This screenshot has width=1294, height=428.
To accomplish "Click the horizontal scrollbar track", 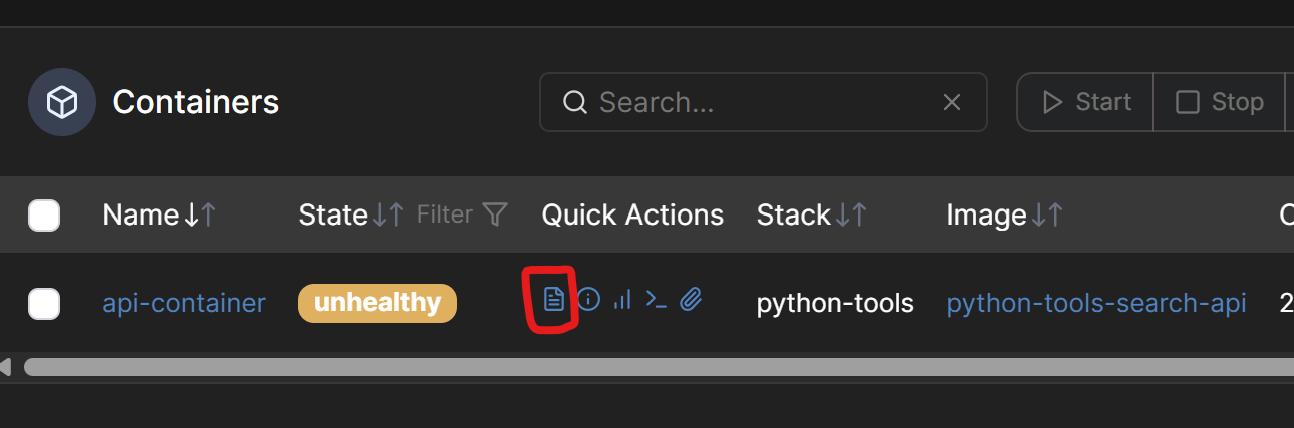I will [x=650, y=367].
